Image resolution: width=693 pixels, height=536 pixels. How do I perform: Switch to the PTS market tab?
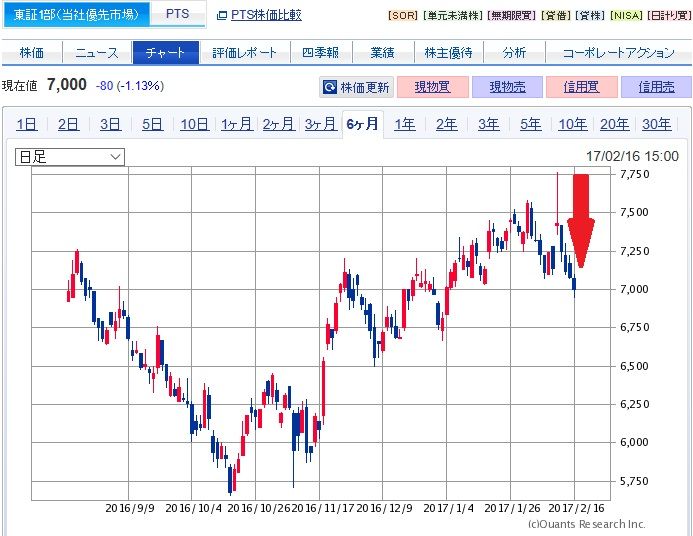click(x=178, y=14)
